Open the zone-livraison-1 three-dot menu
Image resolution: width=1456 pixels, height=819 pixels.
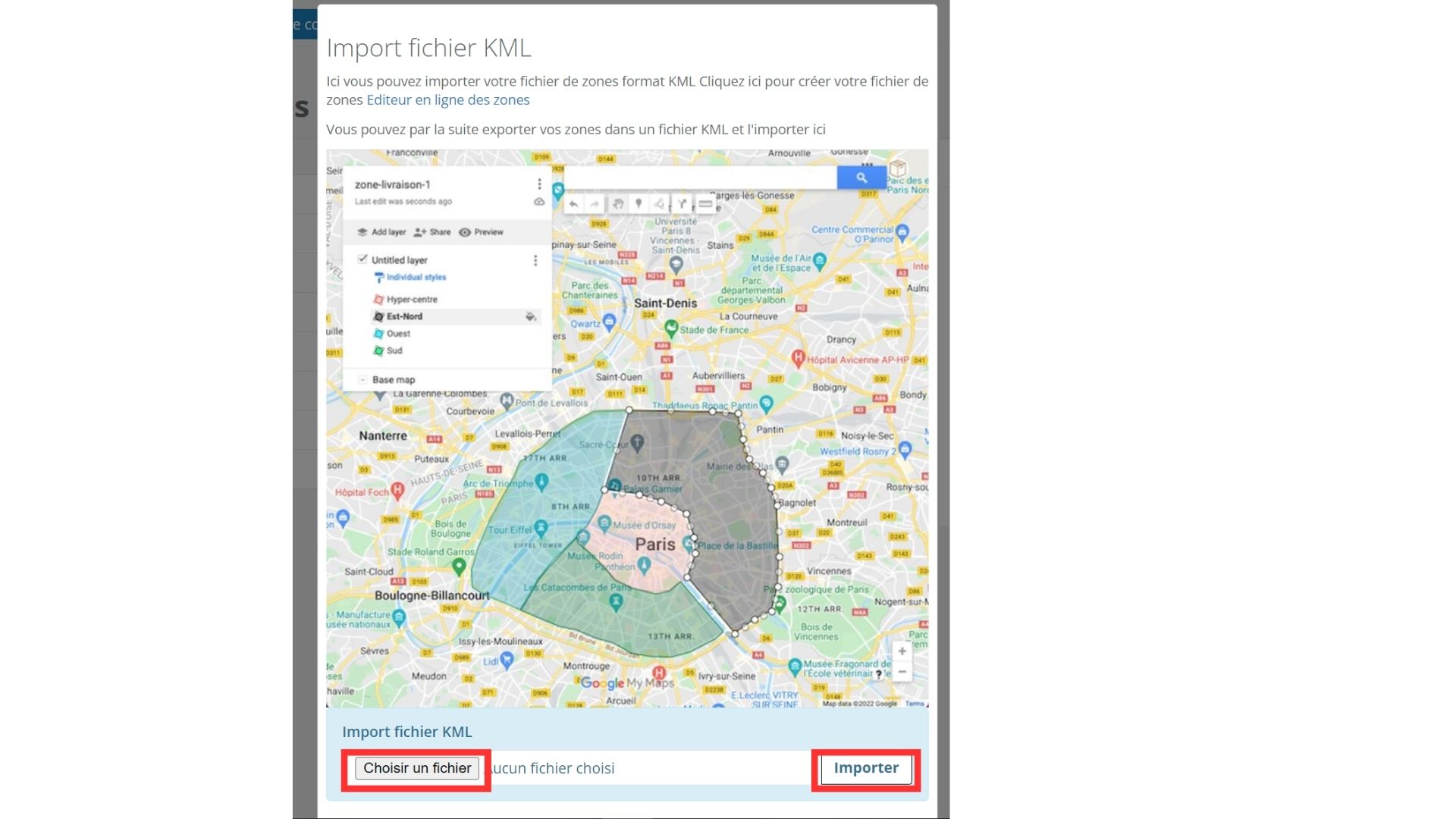(x=539, y=184)
